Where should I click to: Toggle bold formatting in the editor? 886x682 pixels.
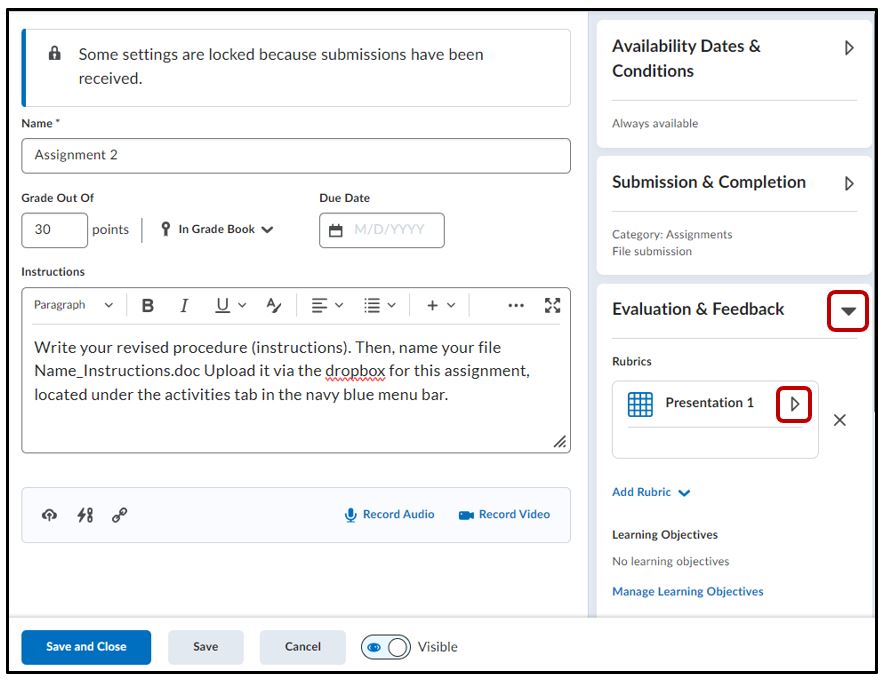148,306
